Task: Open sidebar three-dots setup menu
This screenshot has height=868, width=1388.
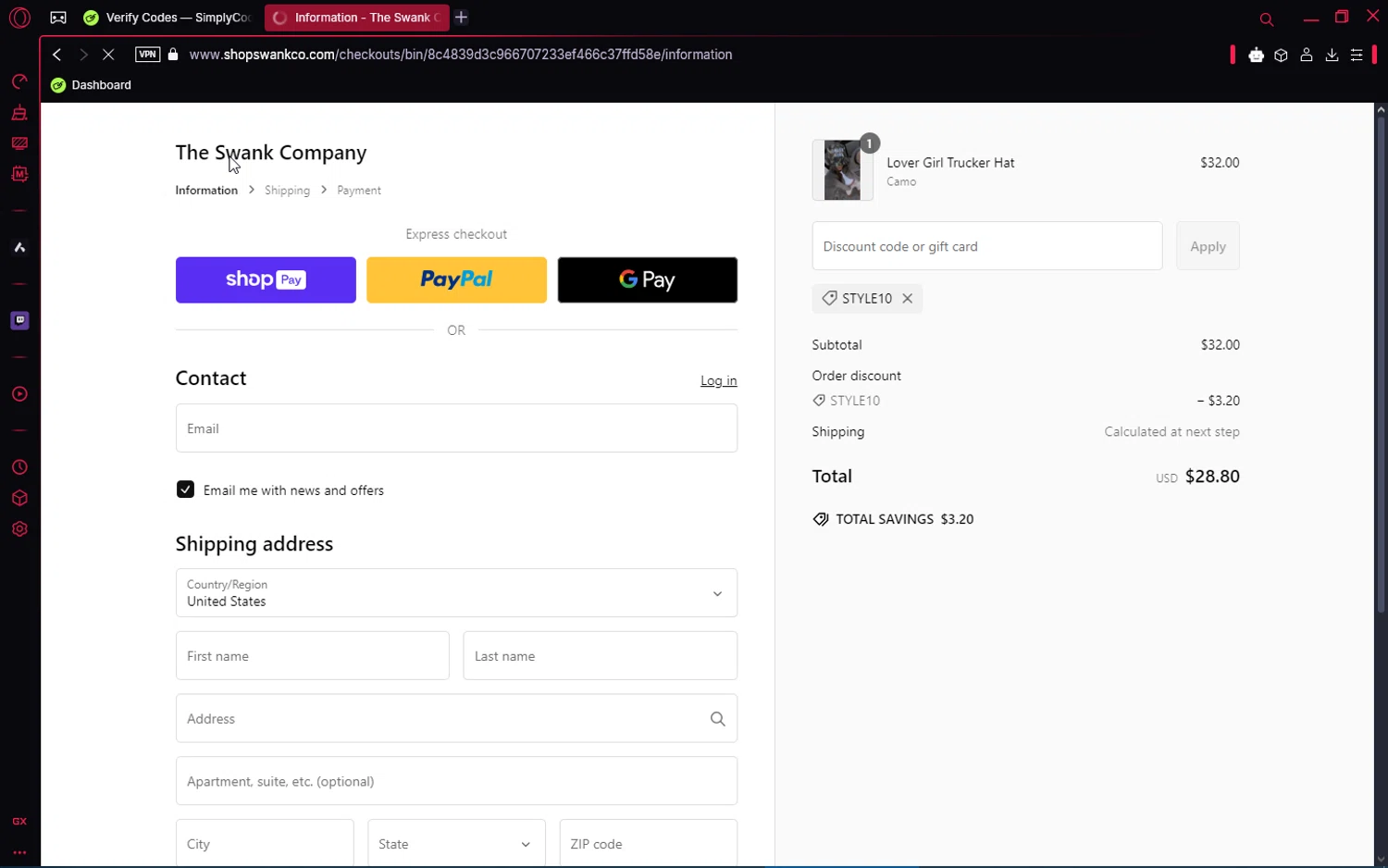Action: (19, 852)
